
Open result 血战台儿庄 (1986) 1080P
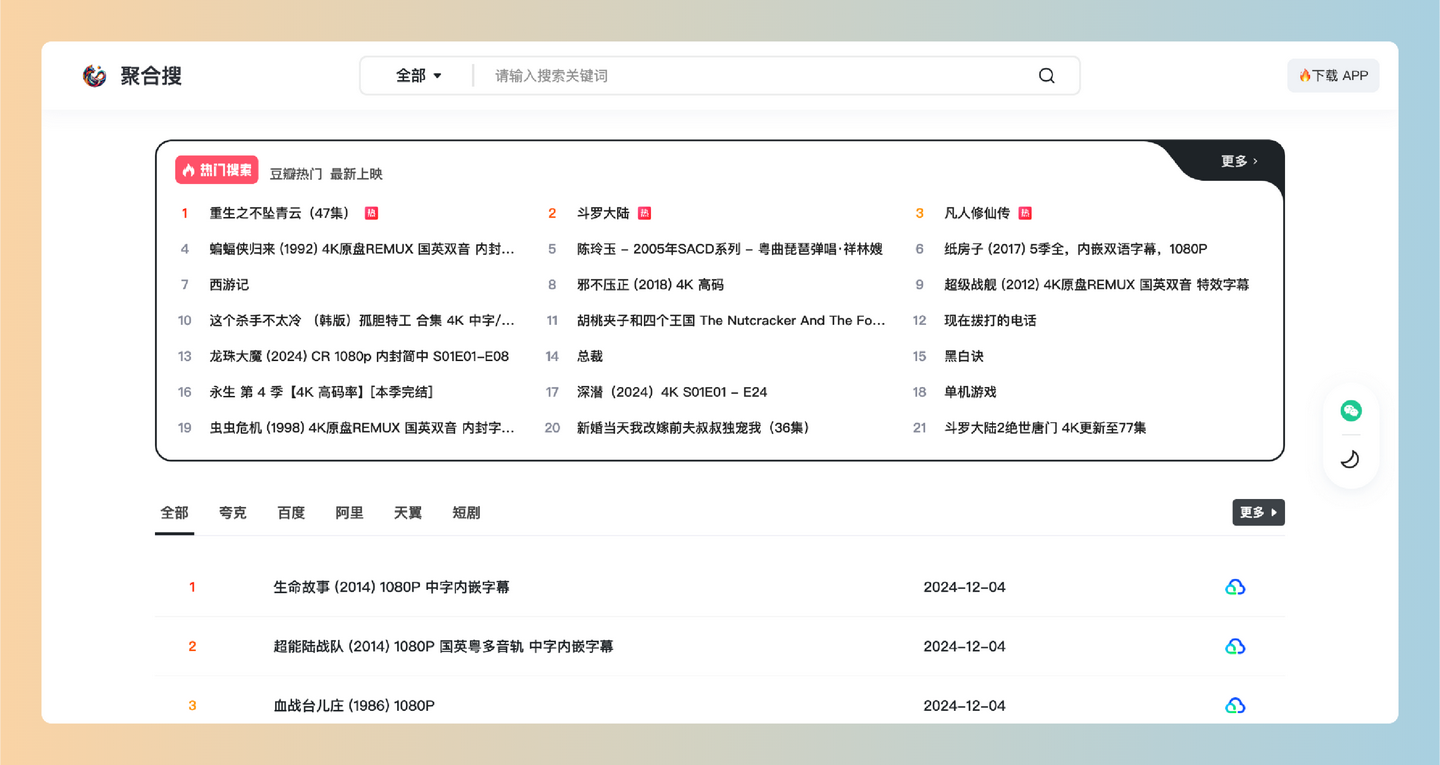coord(354,706)
